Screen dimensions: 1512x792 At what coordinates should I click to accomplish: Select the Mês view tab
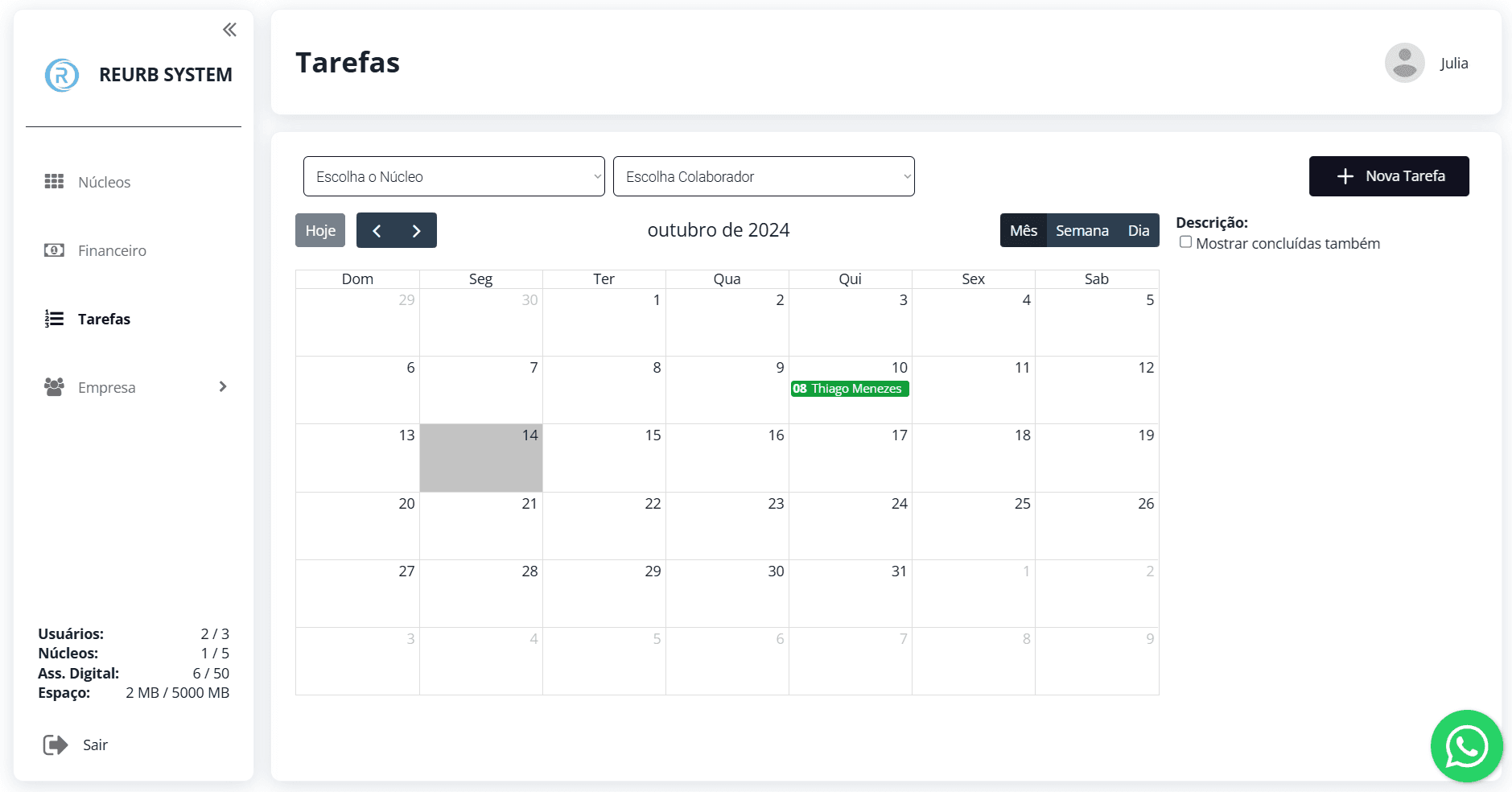click(x=1024, y=230)
